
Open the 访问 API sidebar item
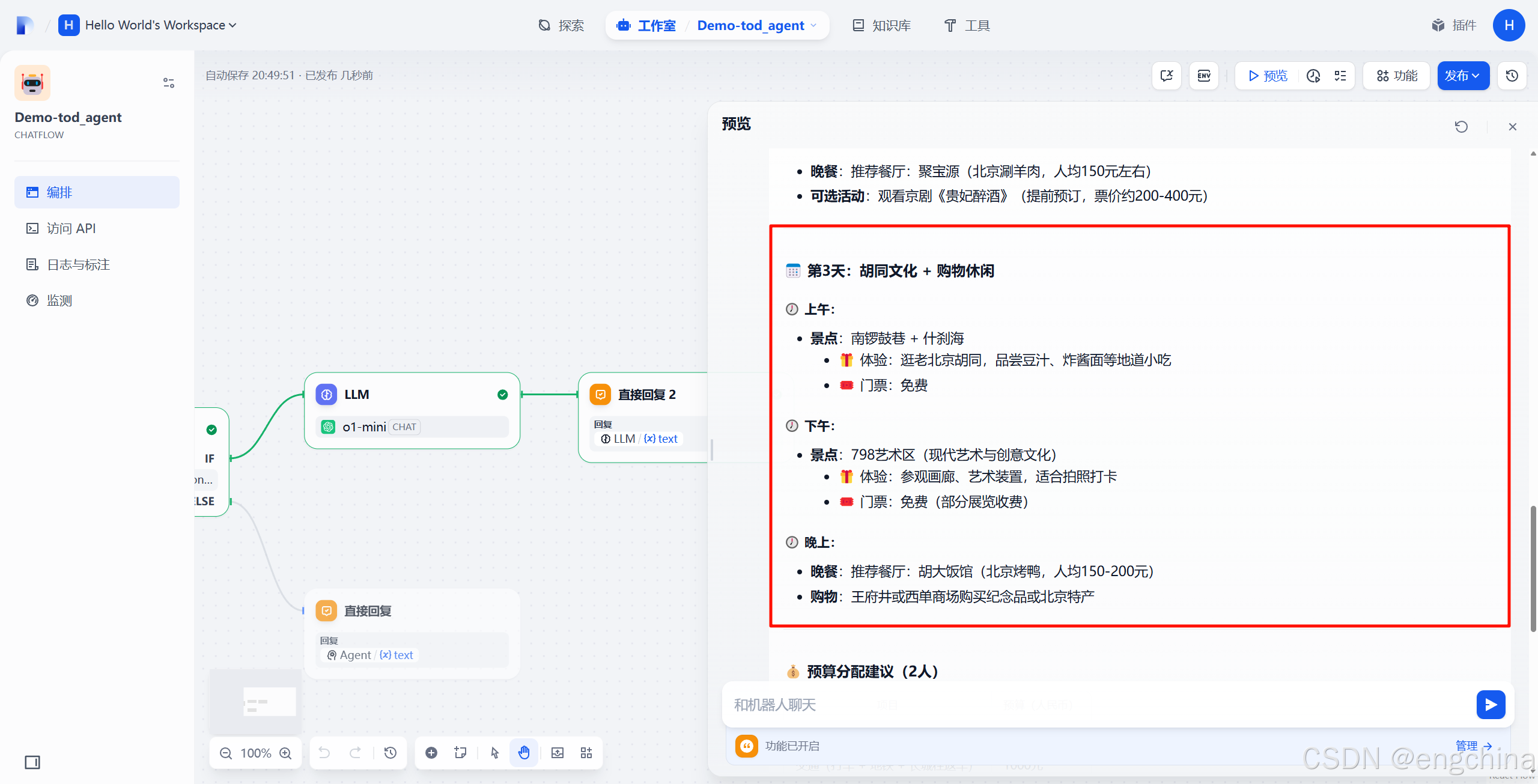point(71,228)
